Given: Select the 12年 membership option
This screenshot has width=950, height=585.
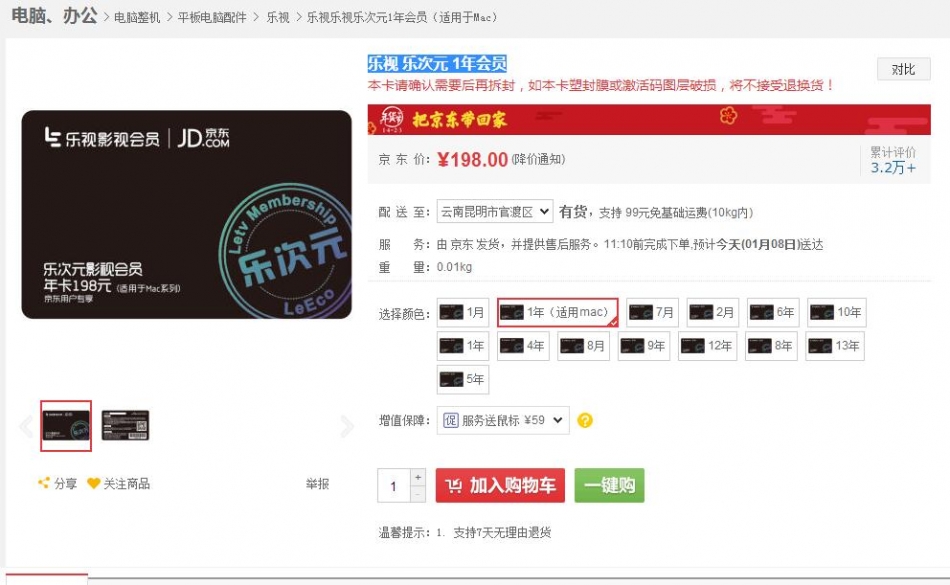Looking at the screenshot, I should tap(708, 346).
